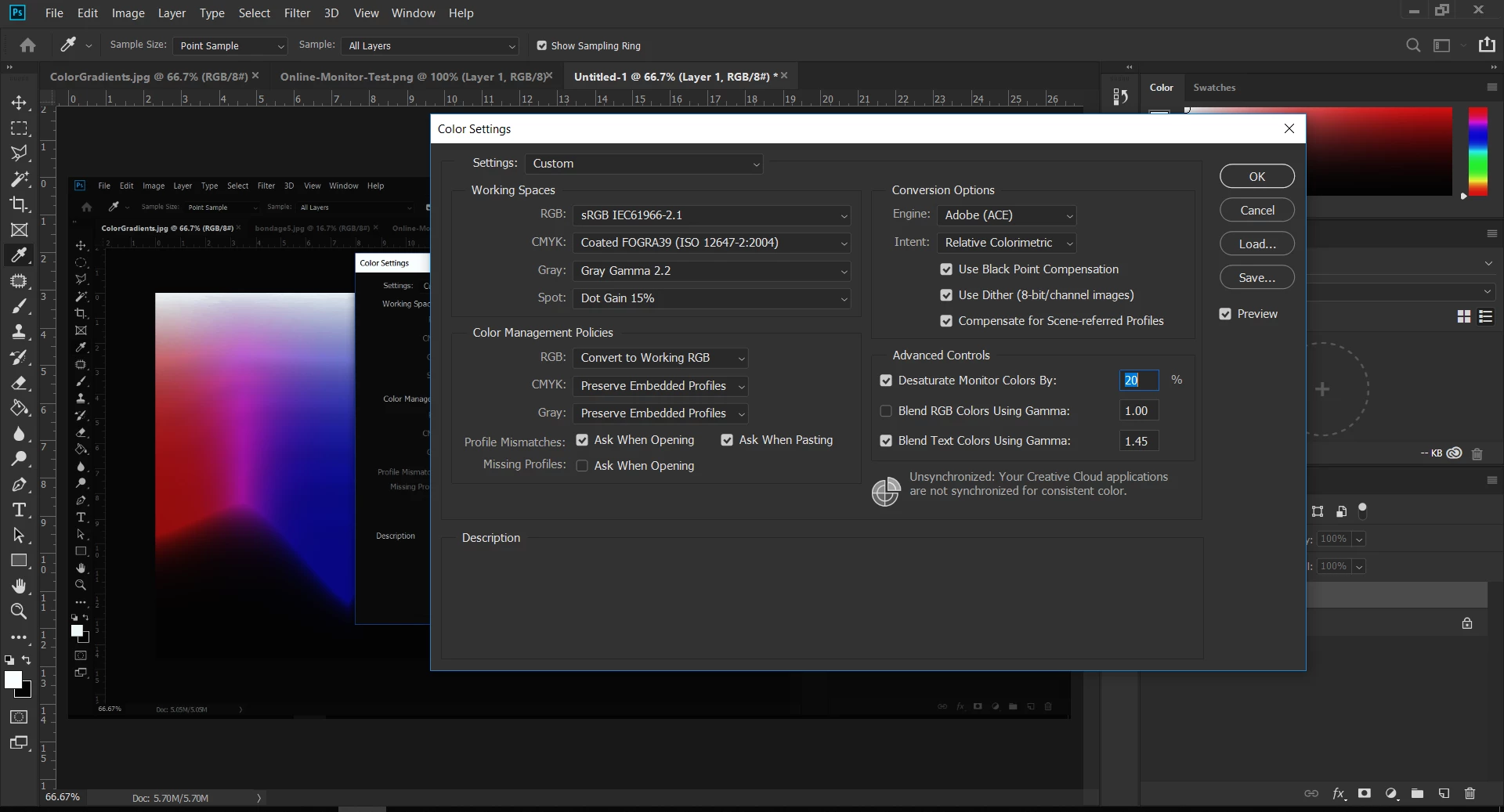The width and height of the screenshot is (1504, 812).
Task: Select the Frame tool
Action: point(19,230)
